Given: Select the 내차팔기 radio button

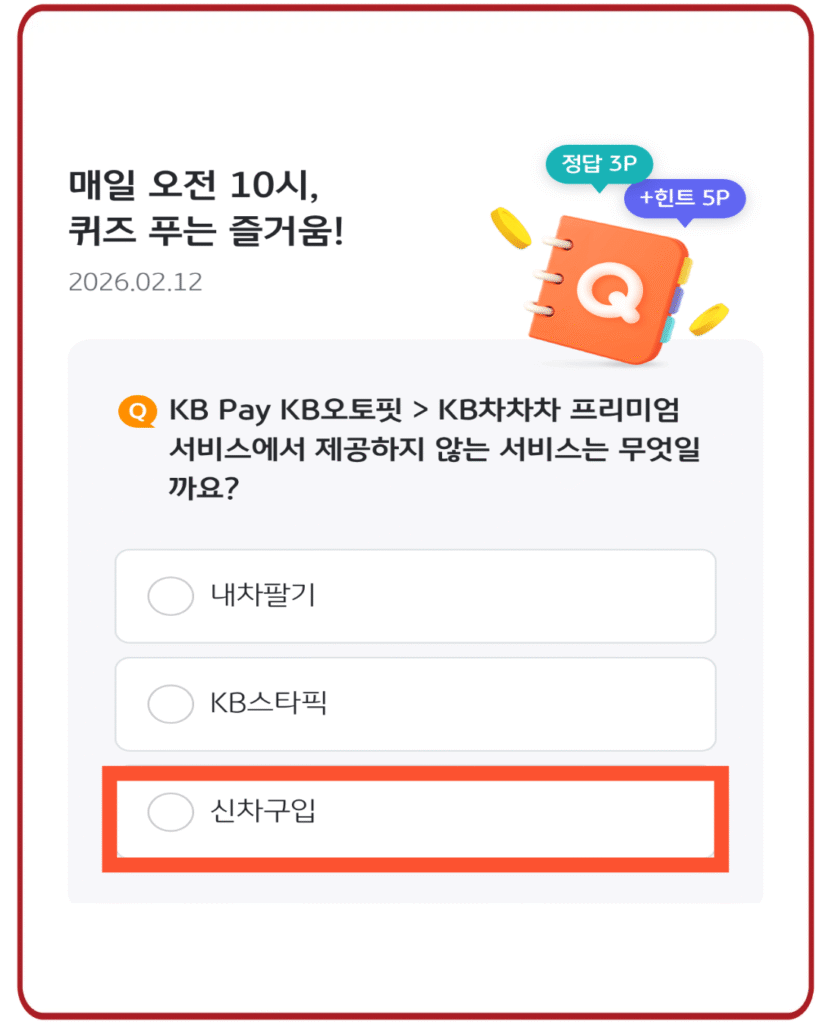Looking at the screenshot, I should point(170,596).
